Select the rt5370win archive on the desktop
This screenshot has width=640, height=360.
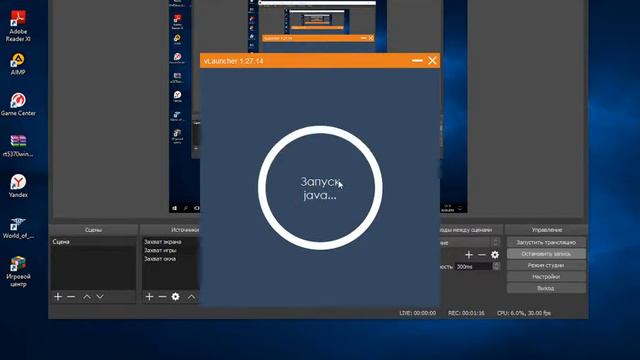coord(18,146)
